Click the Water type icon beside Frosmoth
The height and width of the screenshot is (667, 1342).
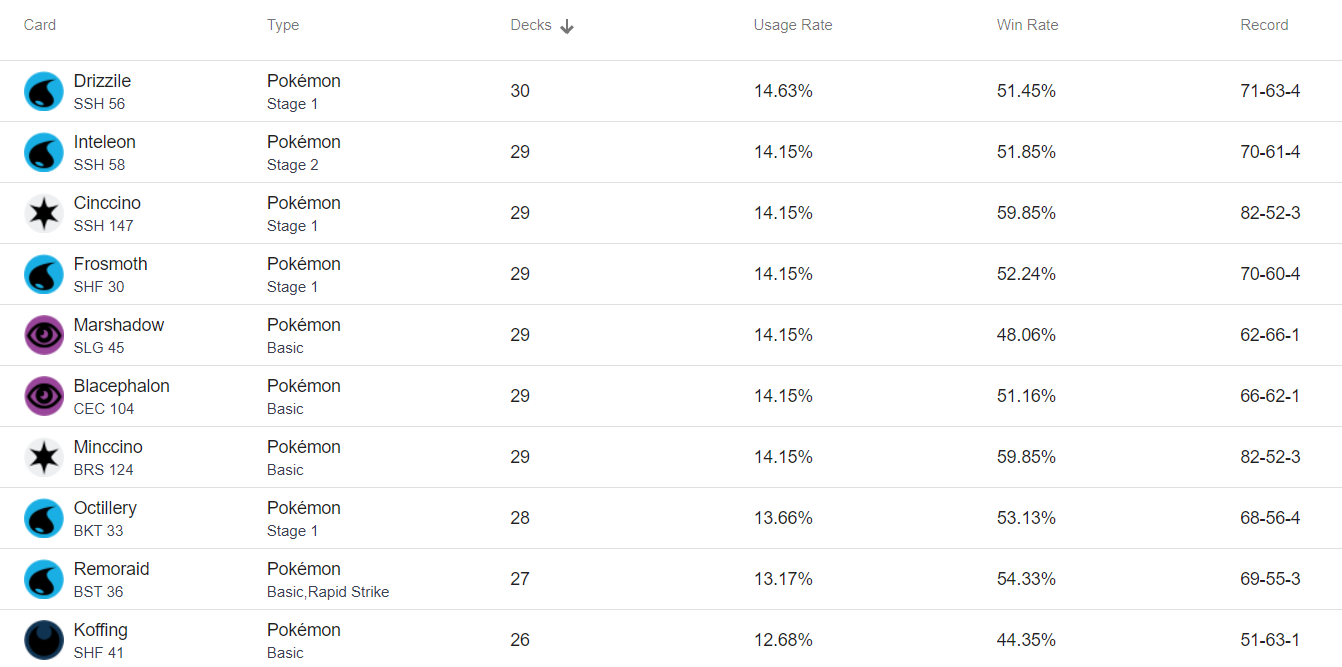pyautogui.click(x=44, y=274)
